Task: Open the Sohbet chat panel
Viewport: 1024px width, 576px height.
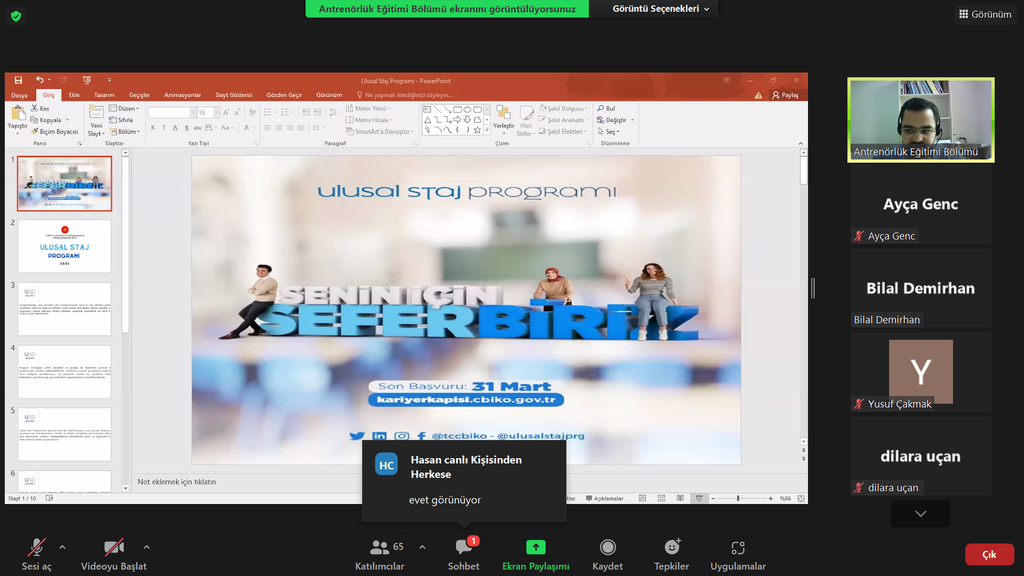Action: 463,553
